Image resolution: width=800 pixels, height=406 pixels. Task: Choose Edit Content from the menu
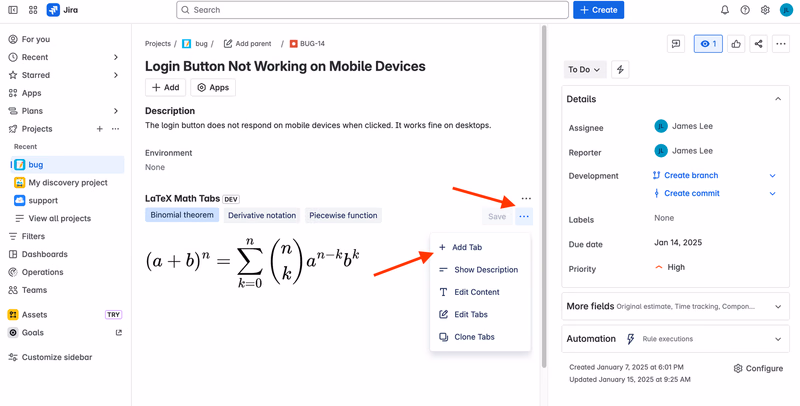click(x=480, y=292)
